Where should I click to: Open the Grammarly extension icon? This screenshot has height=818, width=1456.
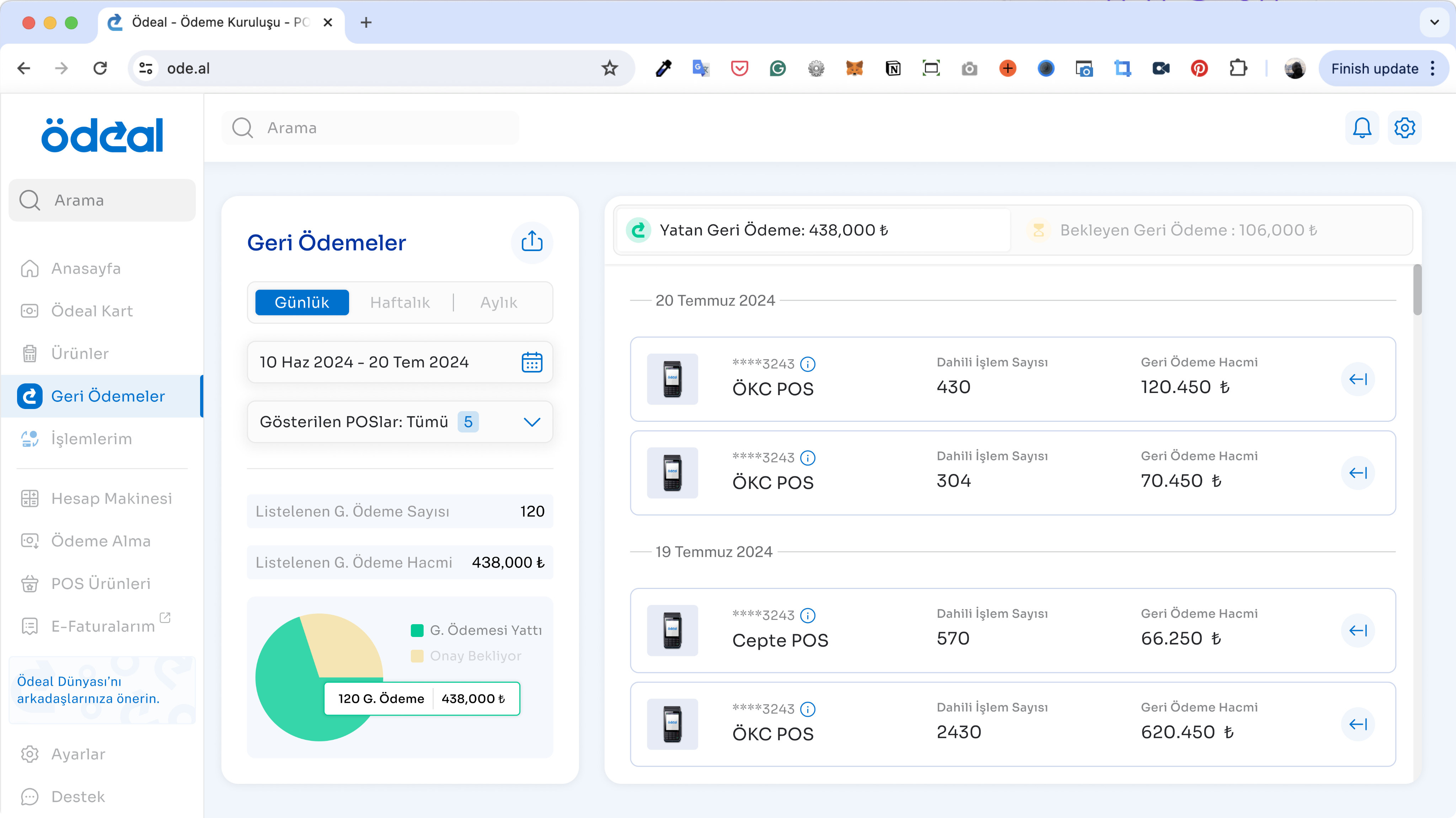coord(778,68)
